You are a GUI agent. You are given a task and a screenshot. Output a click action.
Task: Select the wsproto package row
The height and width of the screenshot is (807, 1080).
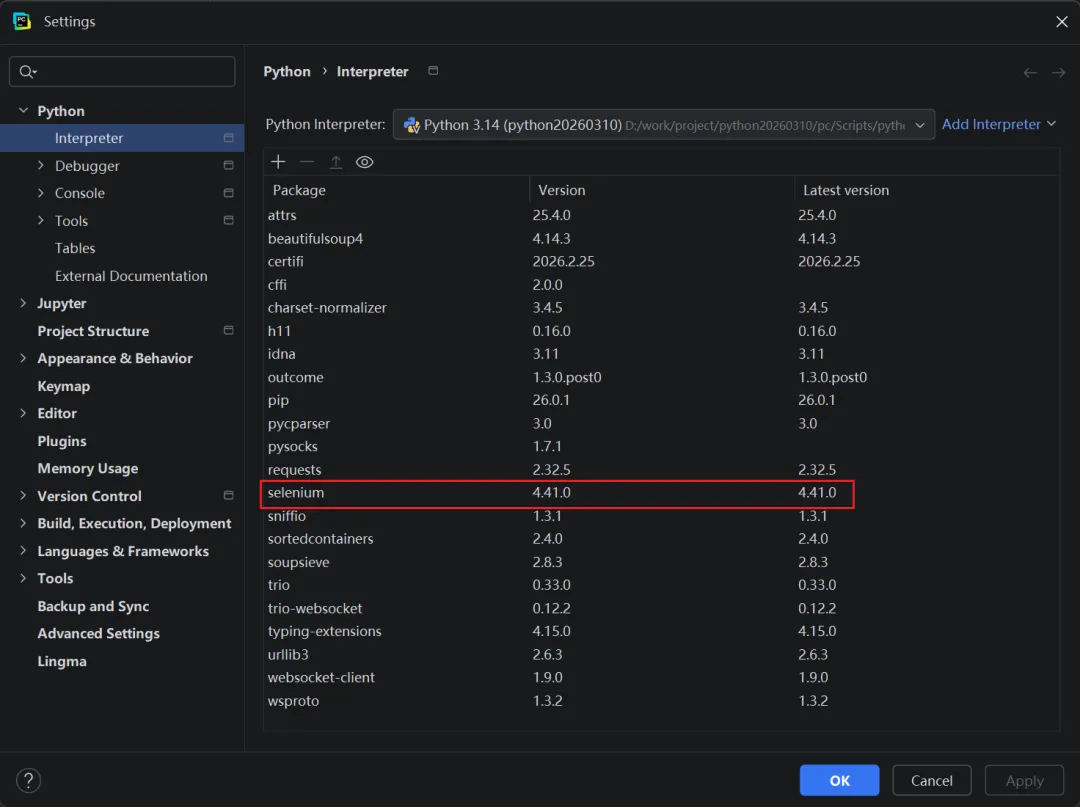(661, 700)
